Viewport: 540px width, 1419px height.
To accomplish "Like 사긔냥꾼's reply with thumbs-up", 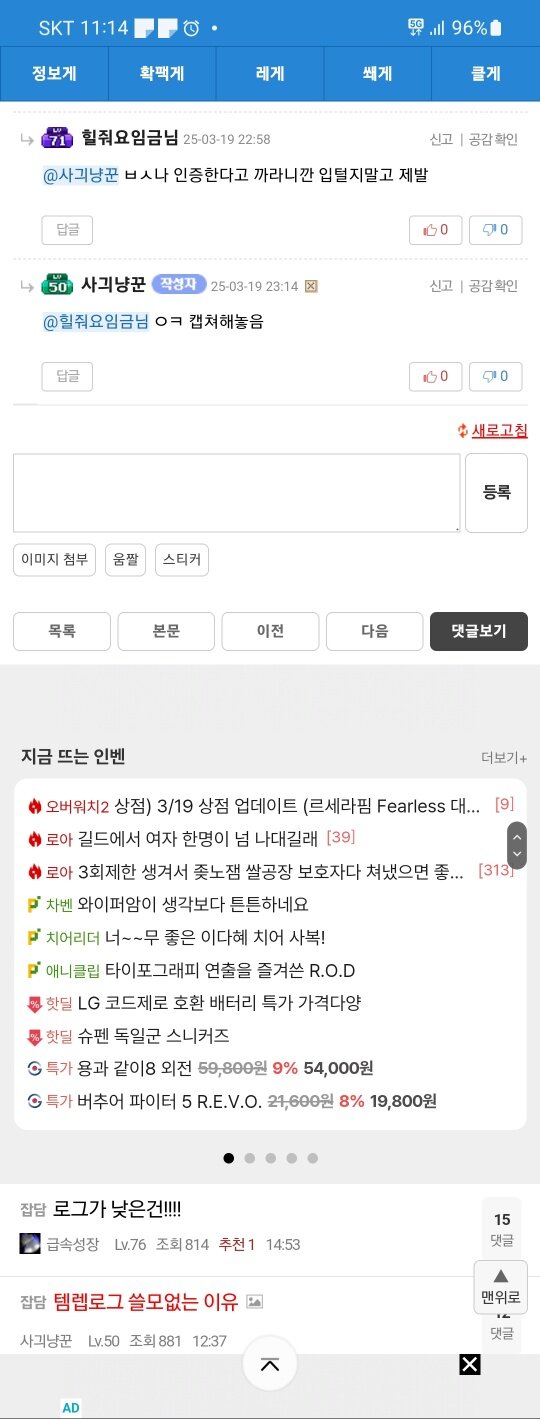I will [x=435, y=376].
